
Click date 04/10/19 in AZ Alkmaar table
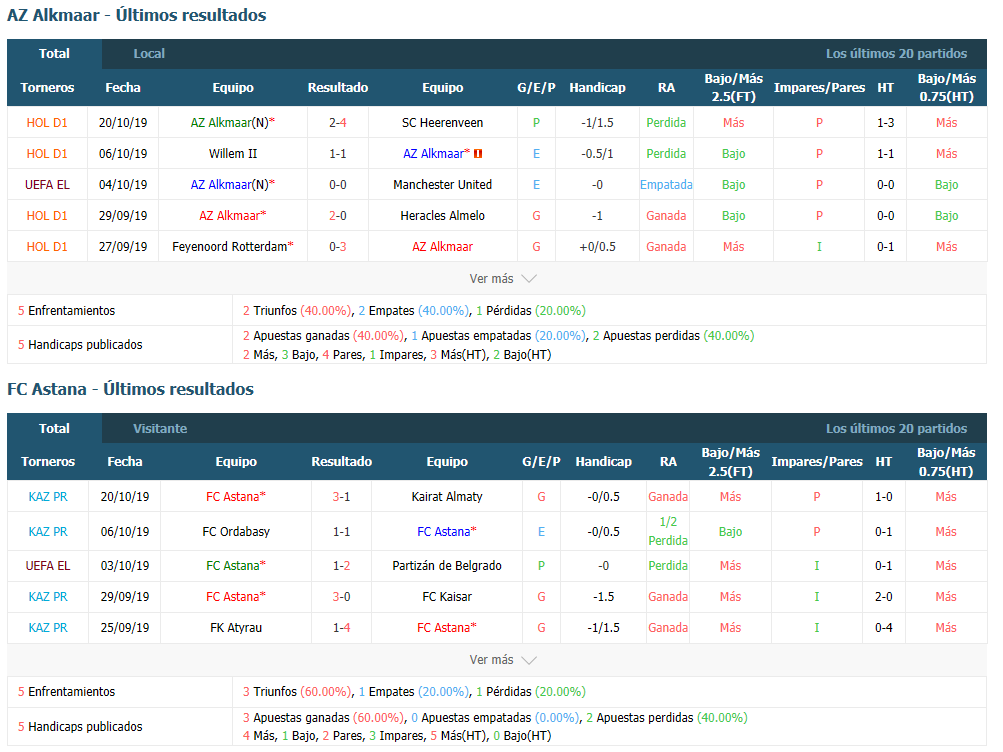[x=123, y=185]
